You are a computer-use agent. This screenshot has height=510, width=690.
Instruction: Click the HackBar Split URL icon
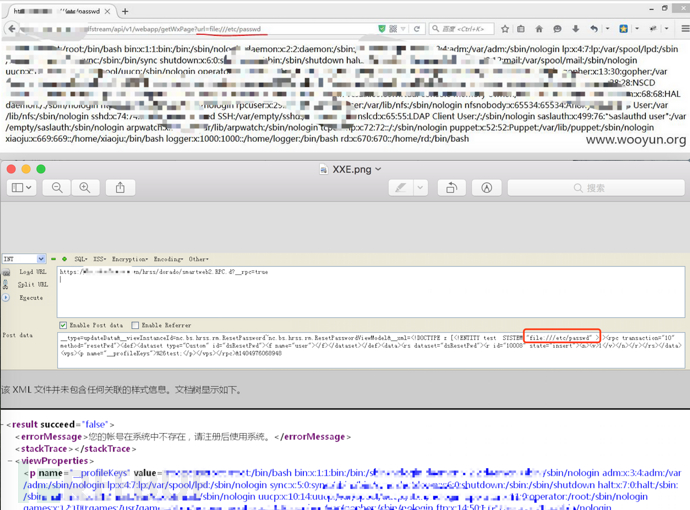pyautogui.click(x=5, y=285)
